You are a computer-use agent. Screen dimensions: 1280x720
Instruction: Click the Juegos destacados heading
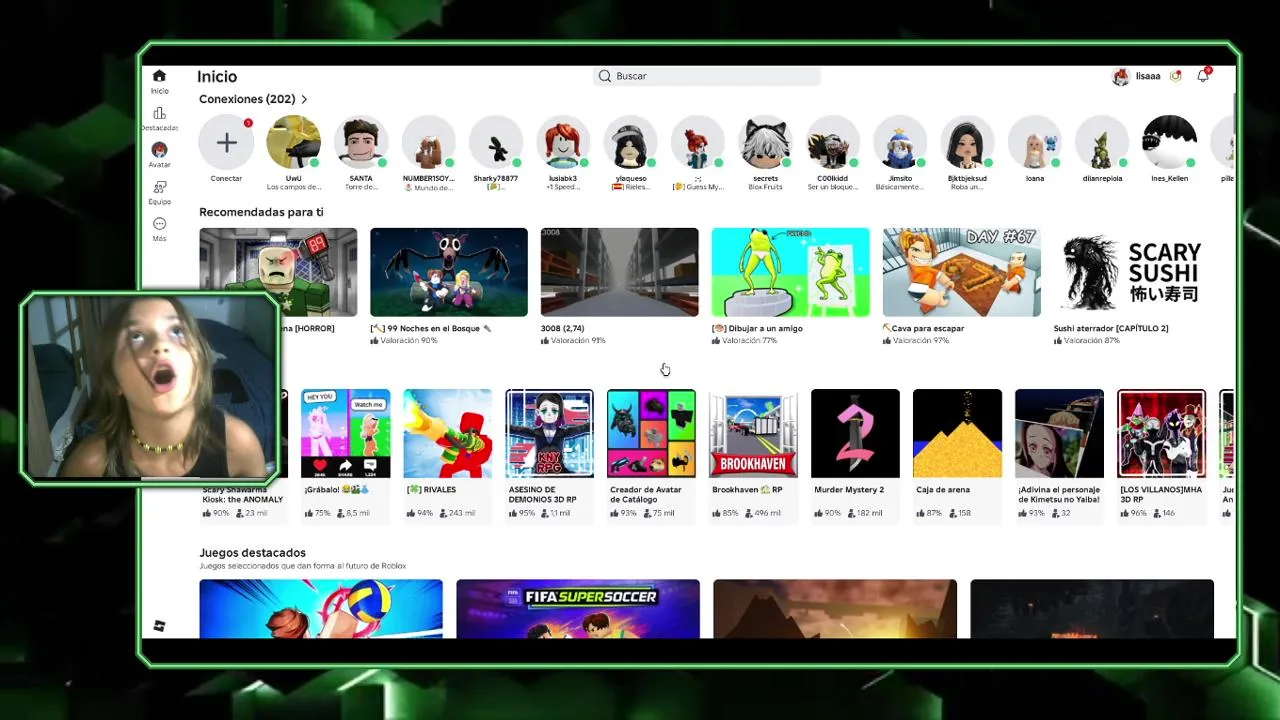pyautogui.click(x=252, y=553)
